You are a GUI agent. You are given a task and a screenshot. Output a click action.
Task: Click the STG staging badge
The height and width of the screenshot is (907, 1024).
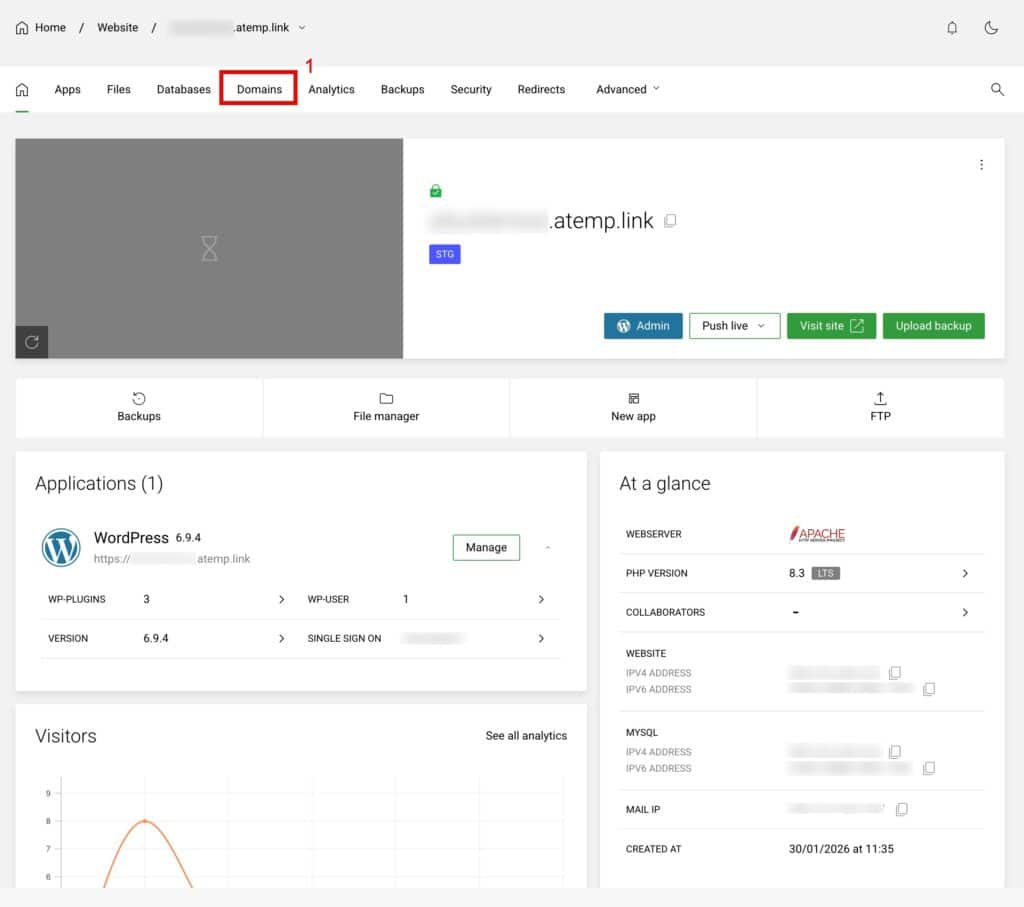coord(445,254)
